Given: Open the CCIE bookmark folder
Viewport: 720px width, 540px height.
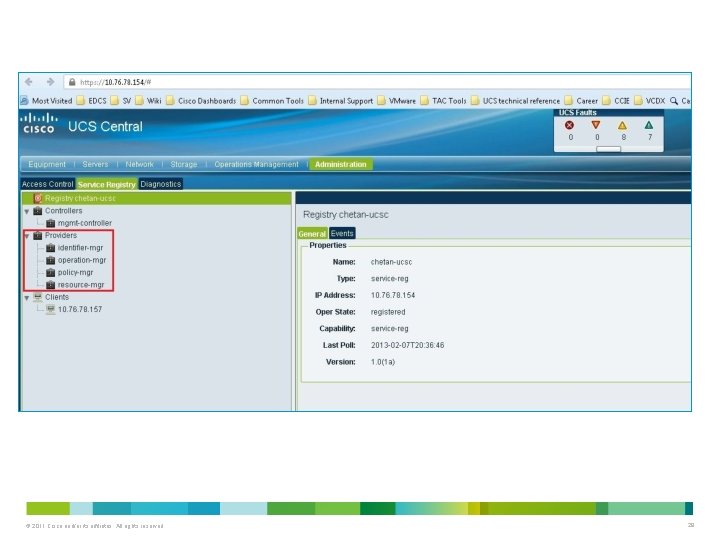Looking at the screenshot, I should 616,101.
